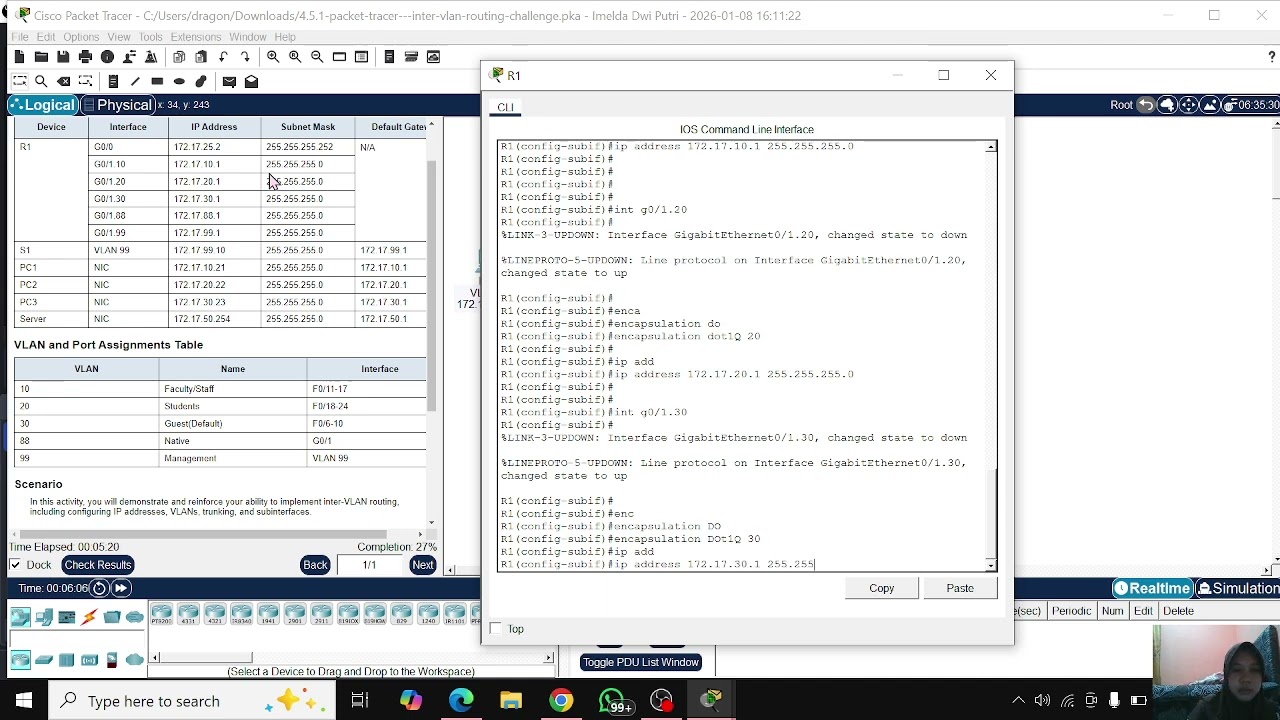The image size is (1280, 720).
Task: Click the Copy button in R1 window
Action: click(881, 588)
